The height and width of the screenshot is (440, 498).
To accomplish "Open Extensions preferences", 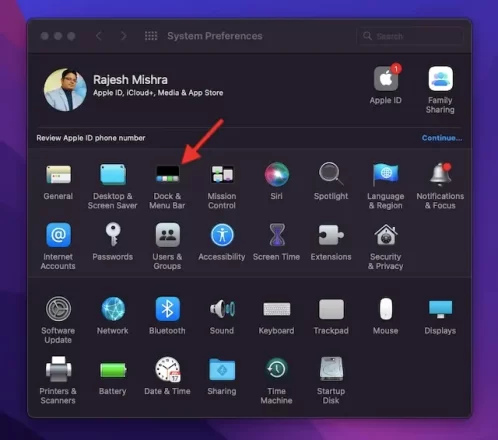I will (x=331, y=235).
